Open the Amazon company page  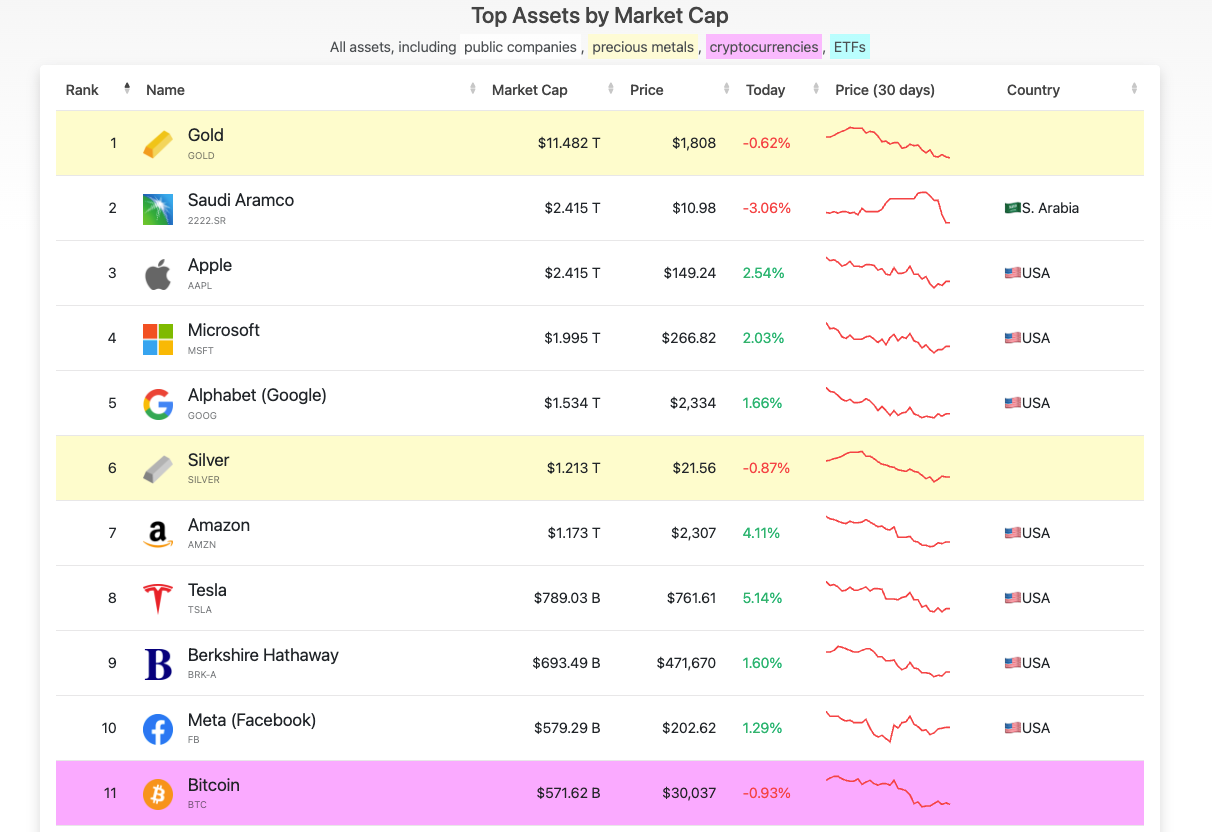[219, 525]
